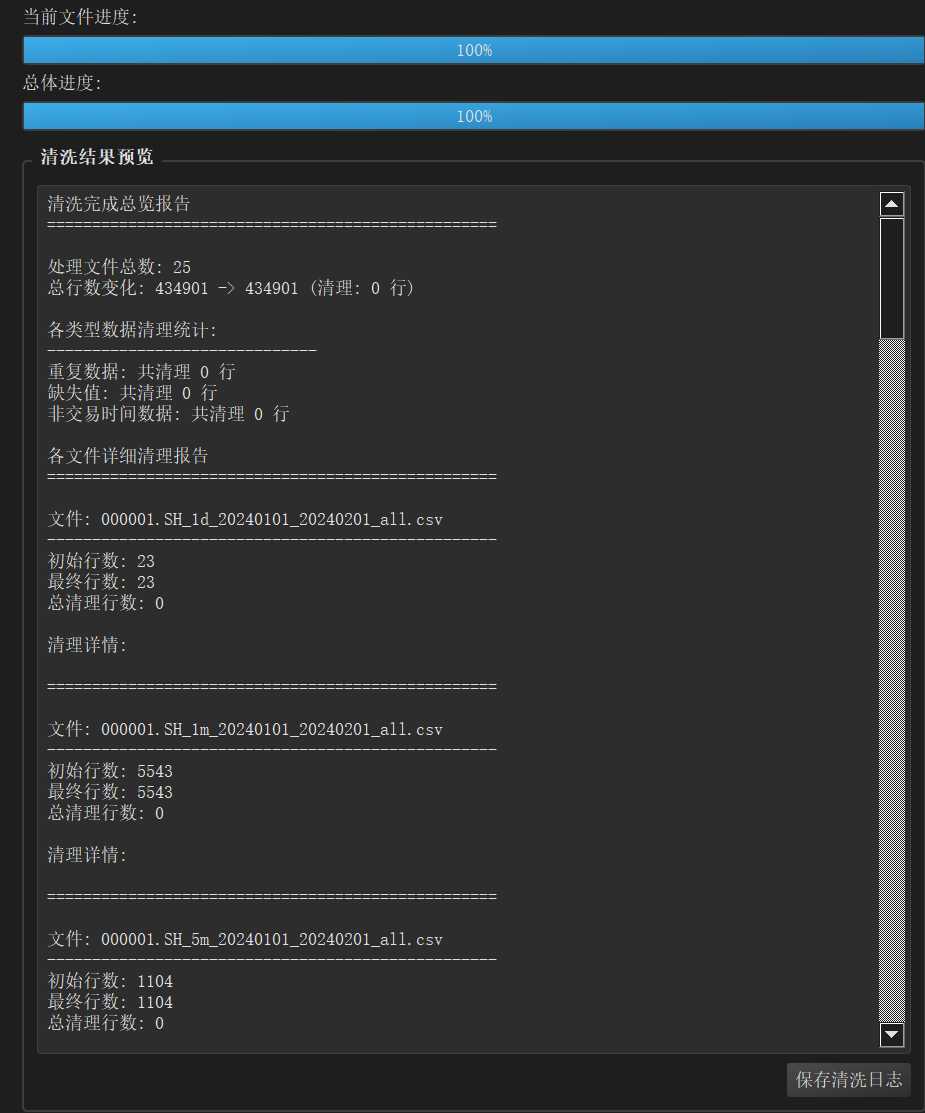Click file name 000001.SH_5m_20240101_20240201_all.csv
Screen dimensions: 925x1113
(x=272, y=940)
